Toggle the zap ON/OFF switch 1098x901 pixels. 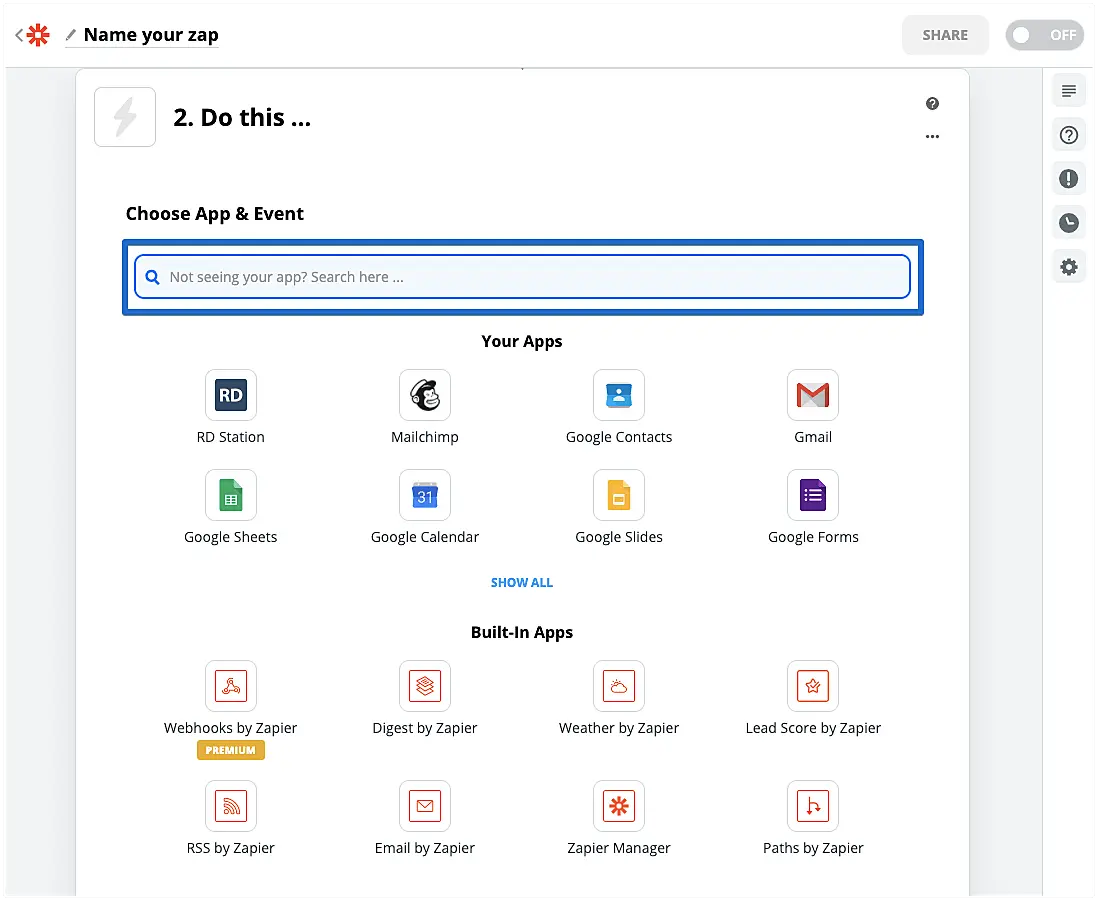tap(1044, 35)
